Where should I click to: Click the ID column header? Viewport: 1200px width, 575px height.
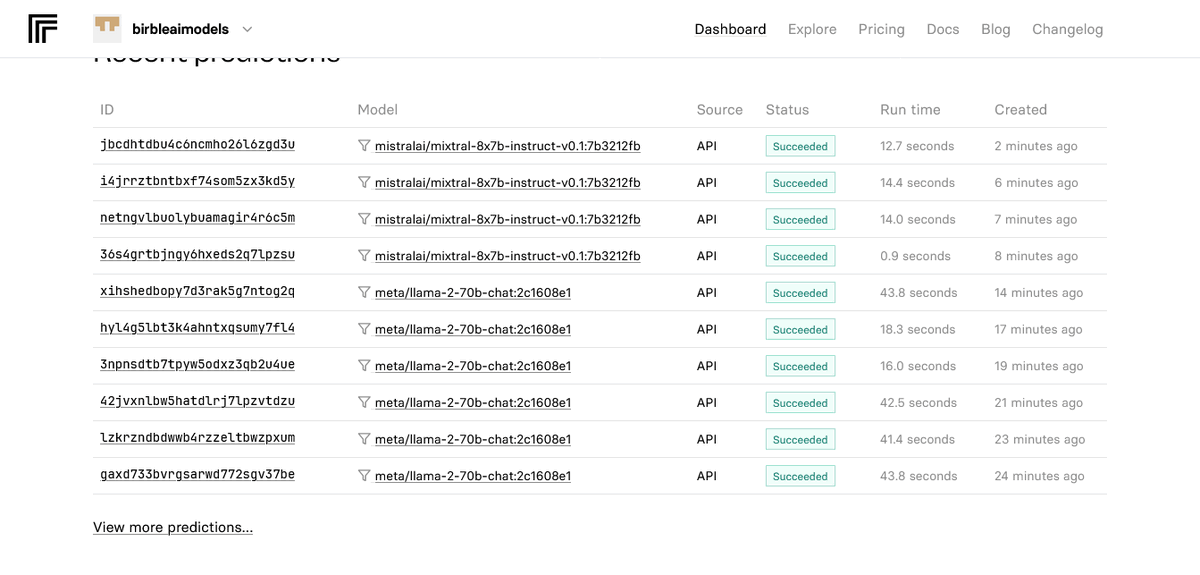click(107, 110)
